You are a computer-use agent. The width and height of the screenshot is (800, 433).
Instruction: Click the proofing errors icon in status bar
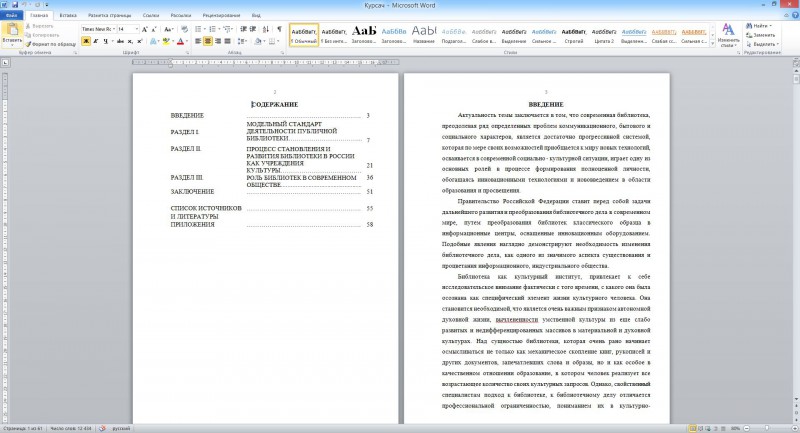coord(102,428)
